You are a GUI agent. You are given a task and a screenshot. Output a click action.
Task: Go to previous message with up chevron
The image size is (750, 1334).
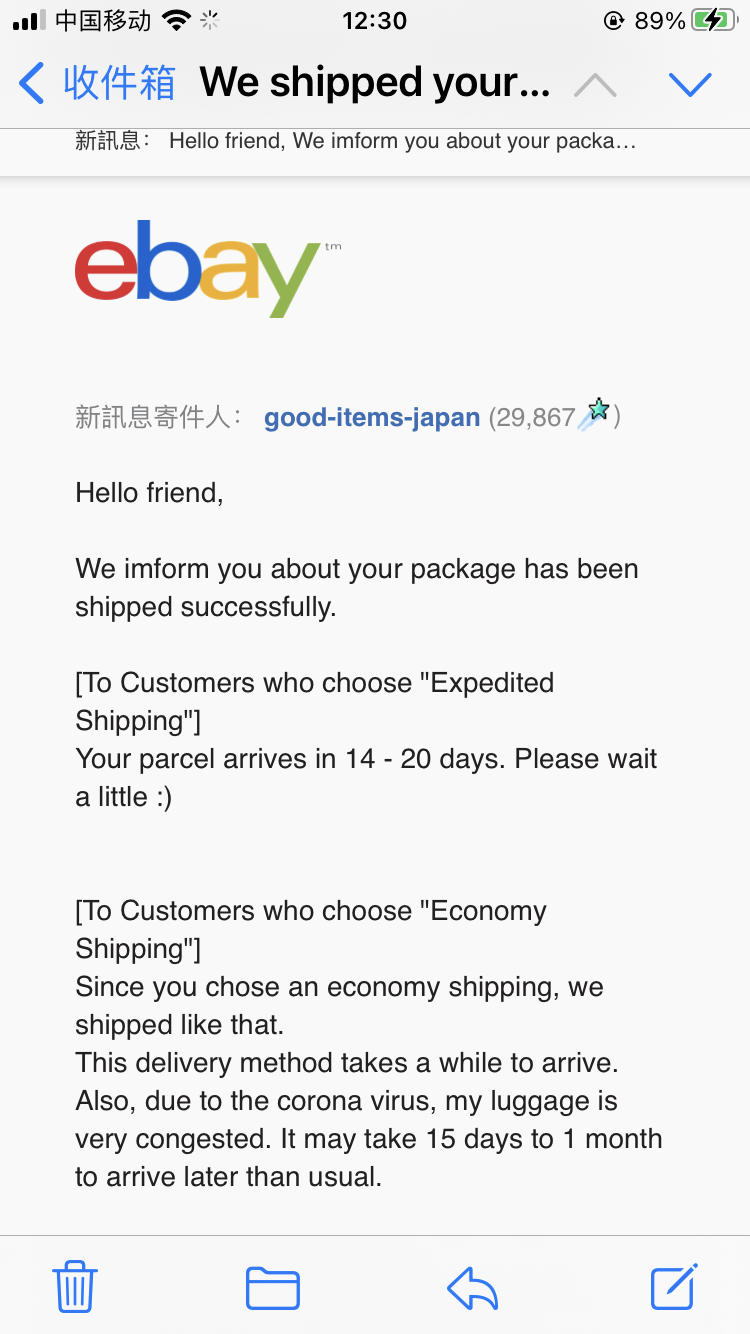596,85
